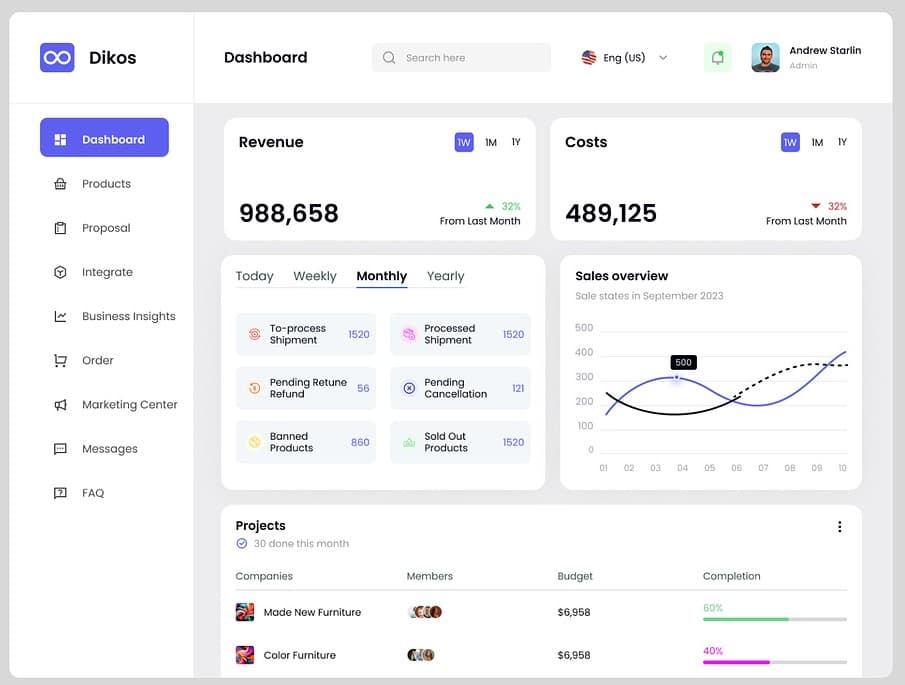This screenshot has width=905, height=685.
Task: Open the Marketing Center icon
Action: (60, 404)
